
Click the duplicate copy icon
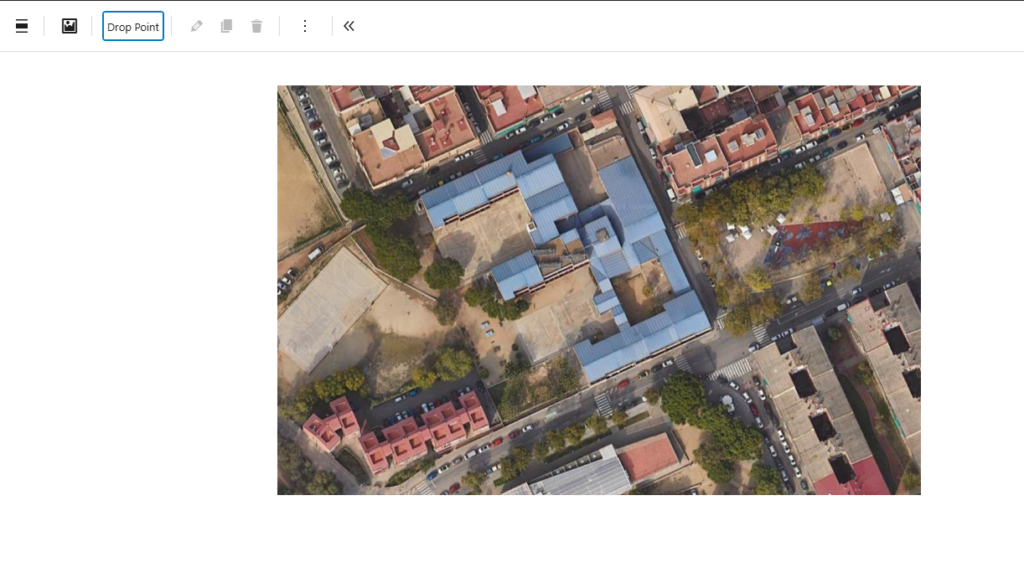coord(226,26)
